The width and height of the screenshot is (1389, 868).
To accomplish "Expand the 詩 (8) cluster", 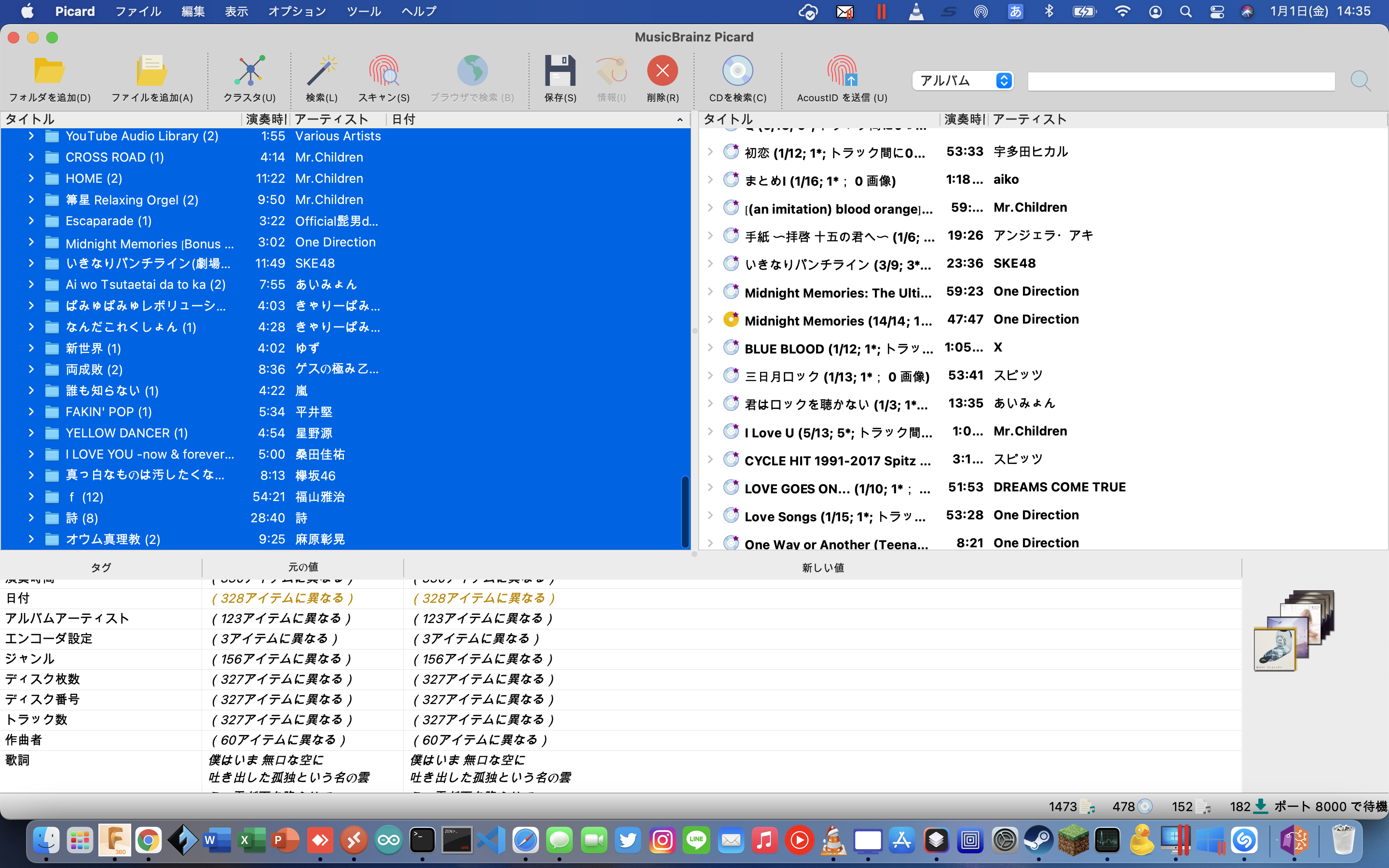I will [31, 517].
